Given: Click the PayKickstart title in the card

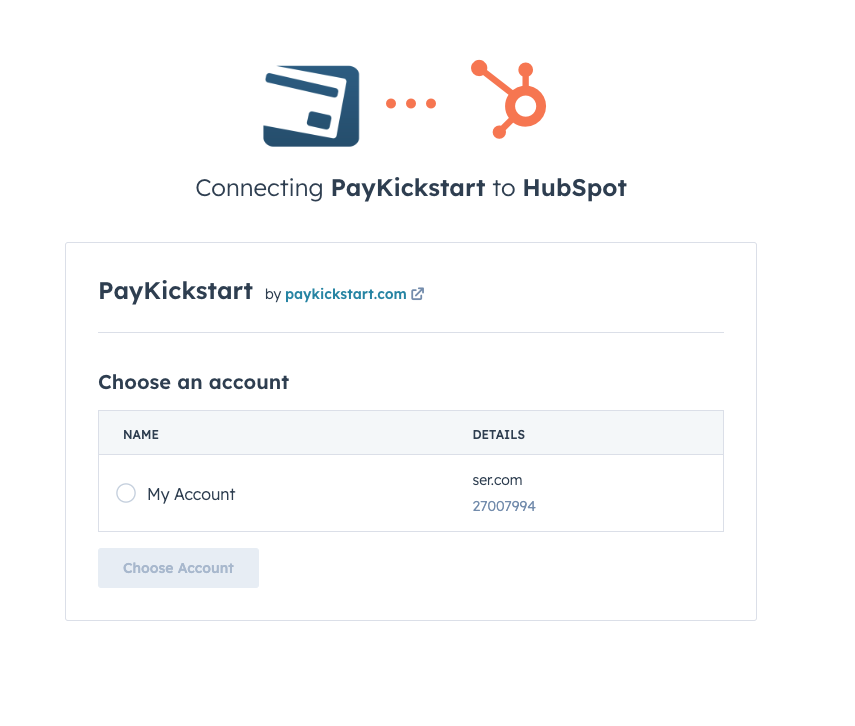Looking at the screenshot, I should click(x=175, y=291).
